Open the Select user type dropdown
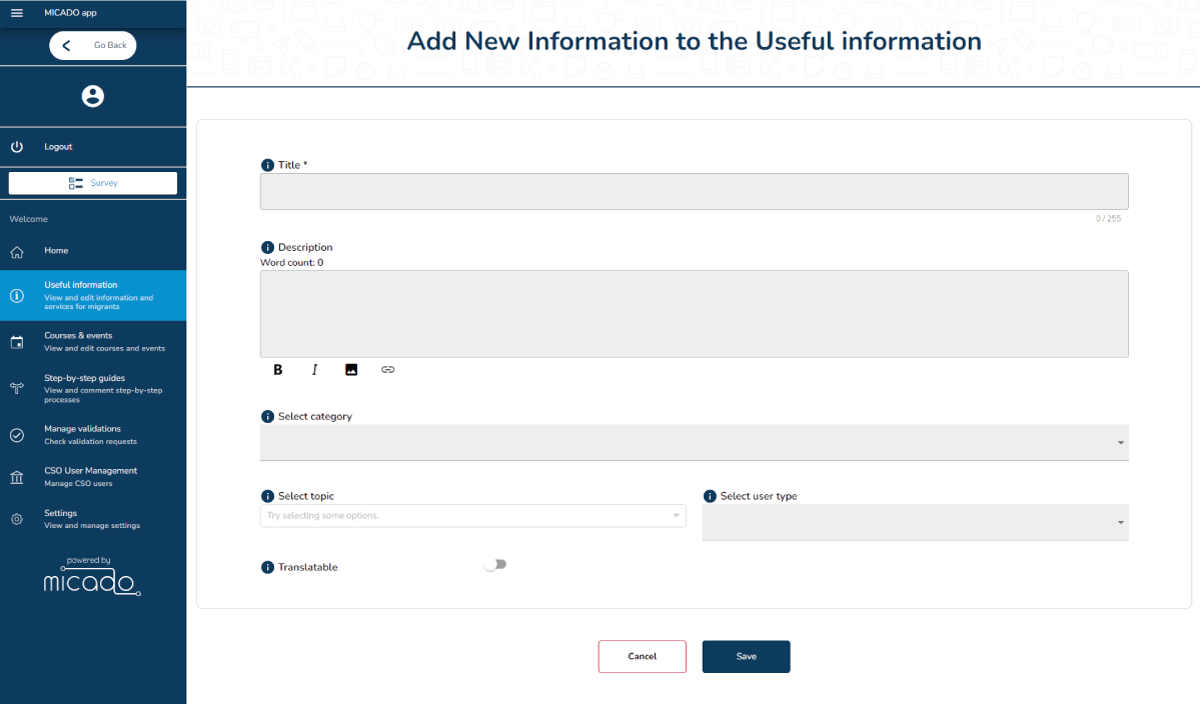The height and width of the screenshot is (704, 1200). point(915,522)
